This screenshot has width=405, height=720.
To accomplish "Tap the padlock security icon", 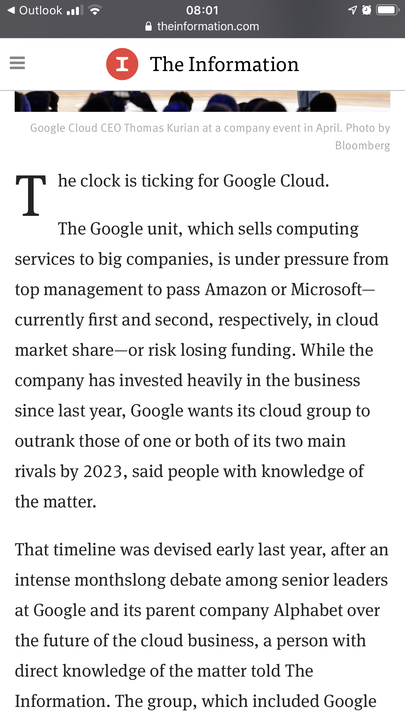I will 148,27.
